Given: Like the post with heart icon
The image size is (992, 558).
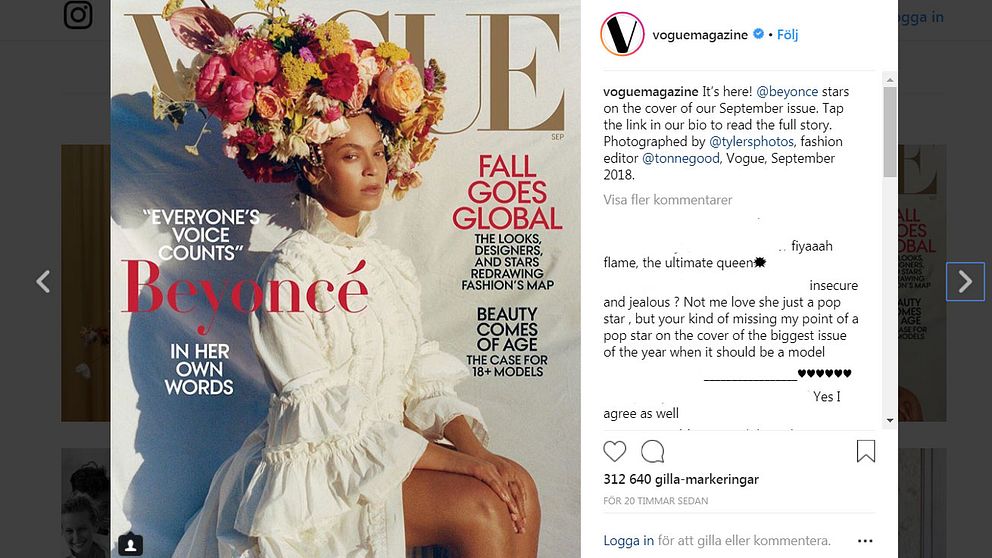Looking at the screenshot, I should [614, 451].
